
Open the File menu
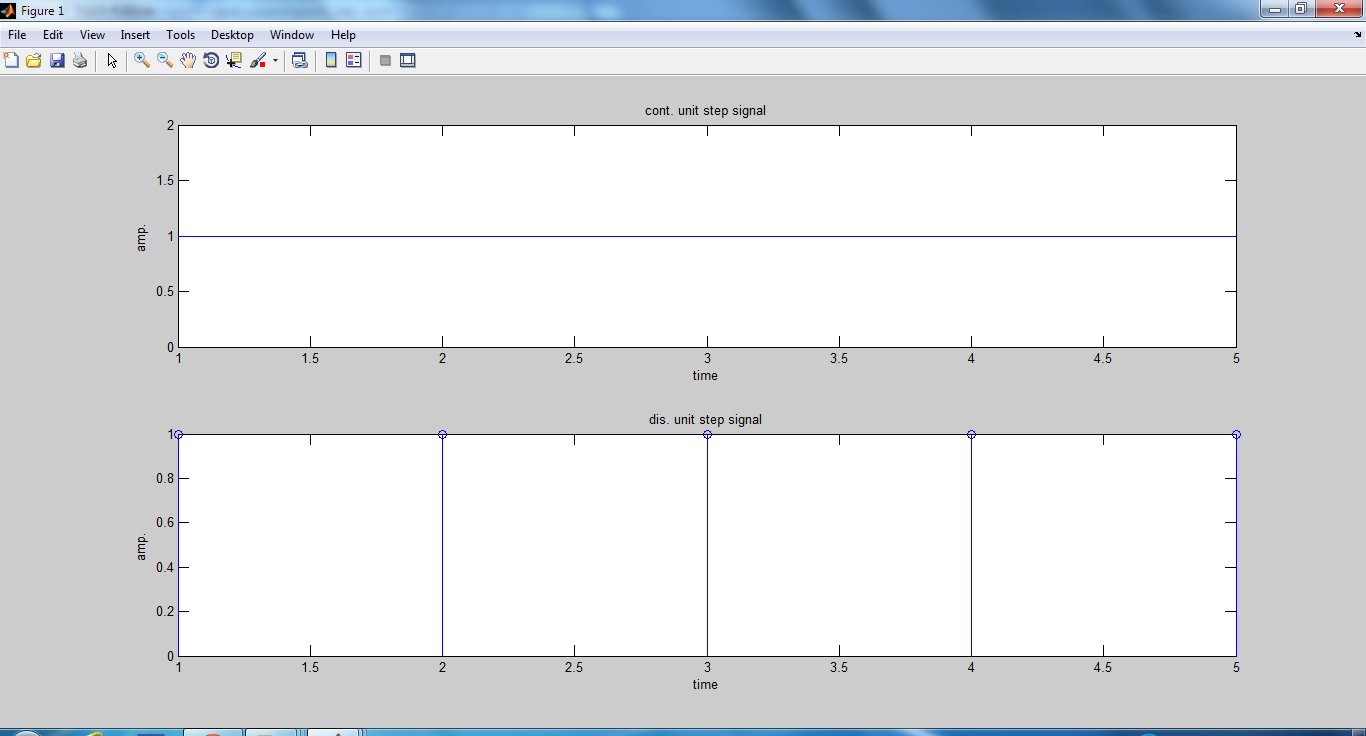pyautogui.click(x=16, y=34)
